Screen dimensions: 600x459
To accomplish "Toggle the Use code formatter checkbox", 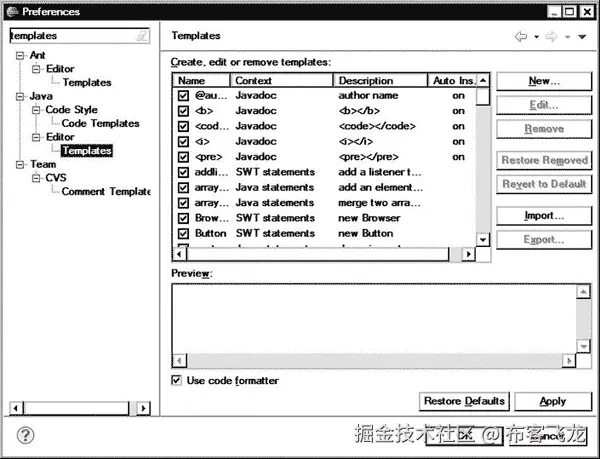I will pos(176,380).
